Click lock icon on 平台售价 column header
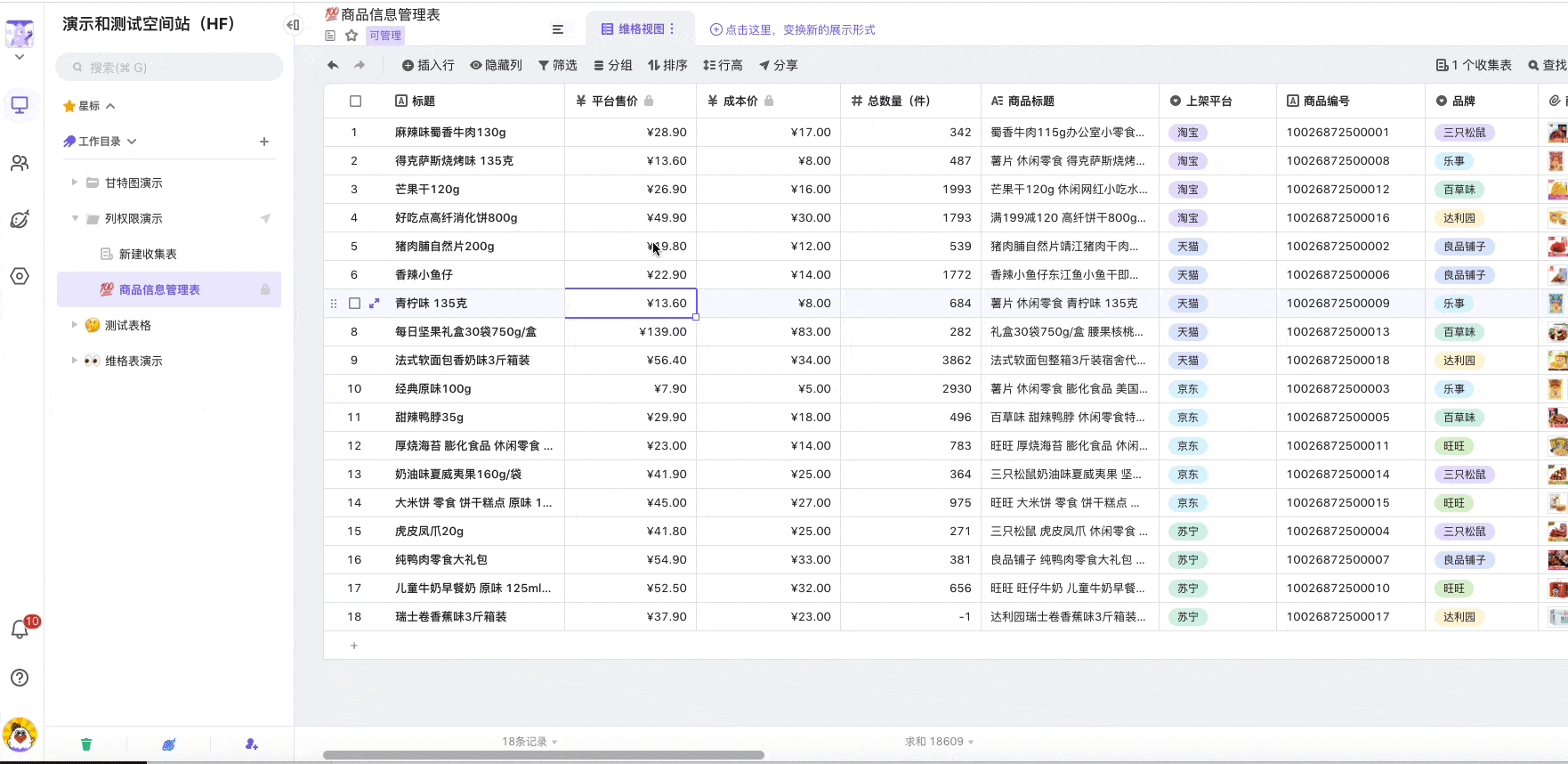Screen dimensions: 1568x764 point(649,101)
